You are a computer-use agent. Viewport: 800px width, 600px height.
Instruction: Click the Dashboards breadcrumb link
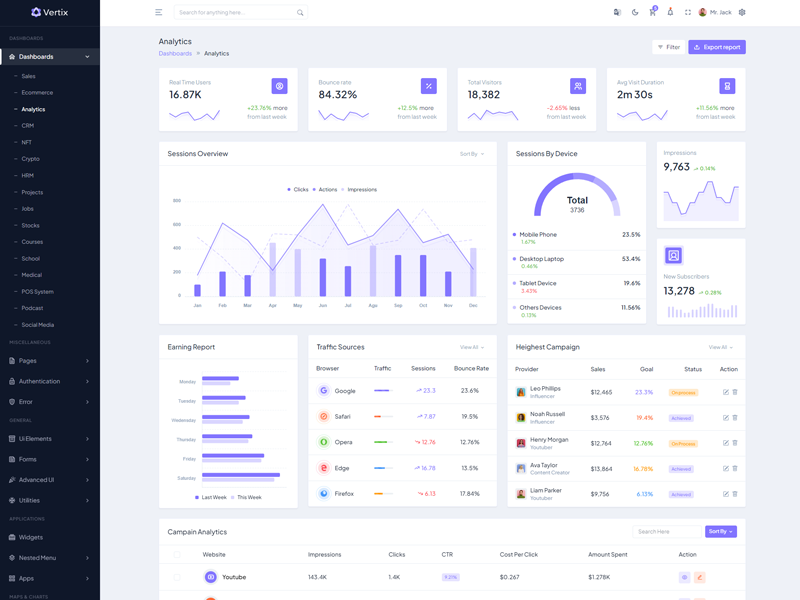tap(175, 53)
